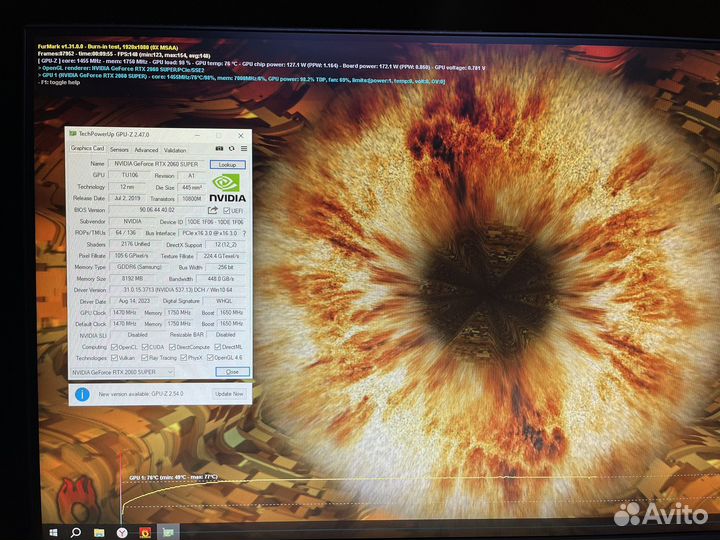720x540 pixels.
Task: Toggle the OpenCL checkbox
Action: click(x=114, y=347)
